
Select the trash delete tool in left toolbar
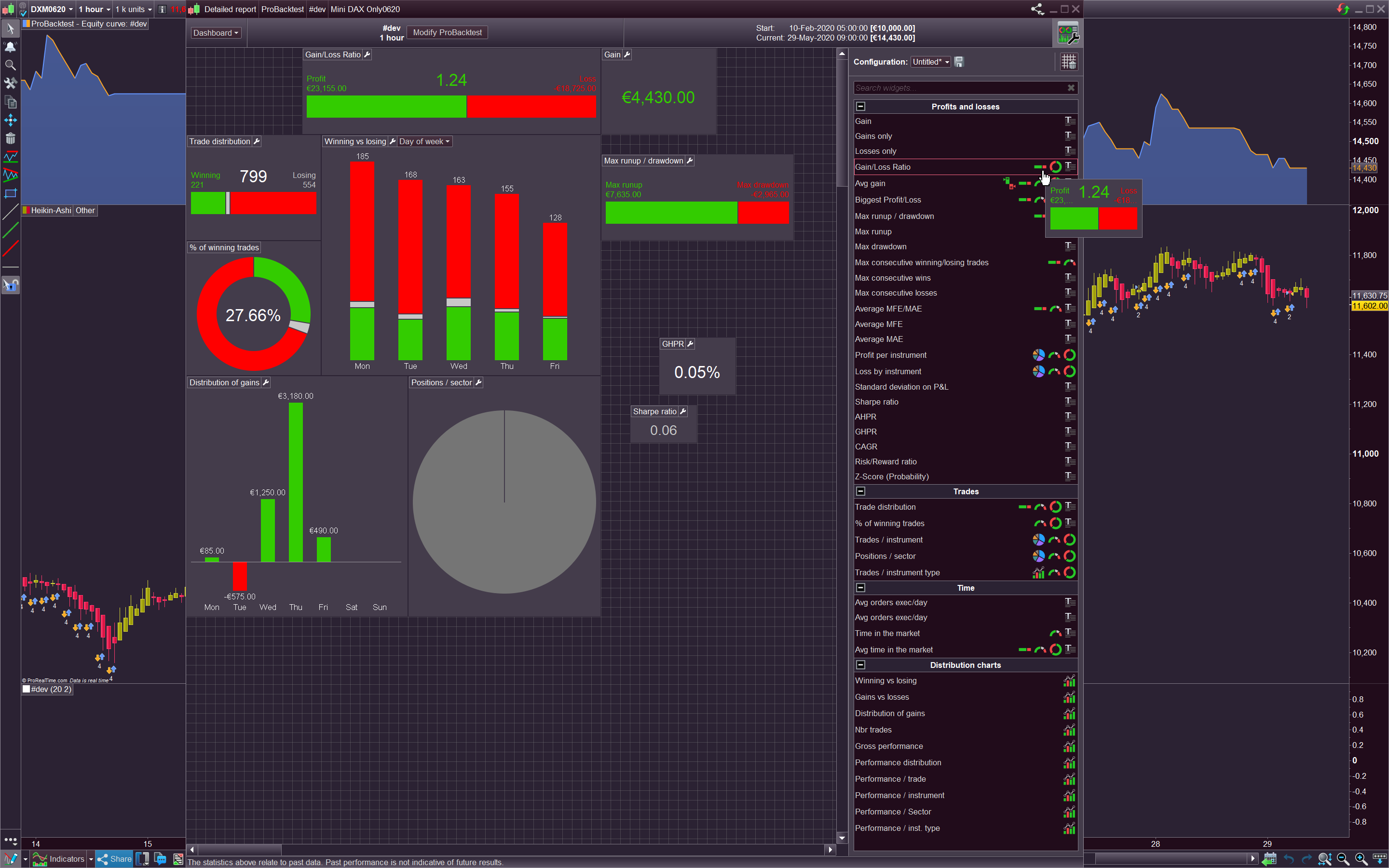(10, 138)
